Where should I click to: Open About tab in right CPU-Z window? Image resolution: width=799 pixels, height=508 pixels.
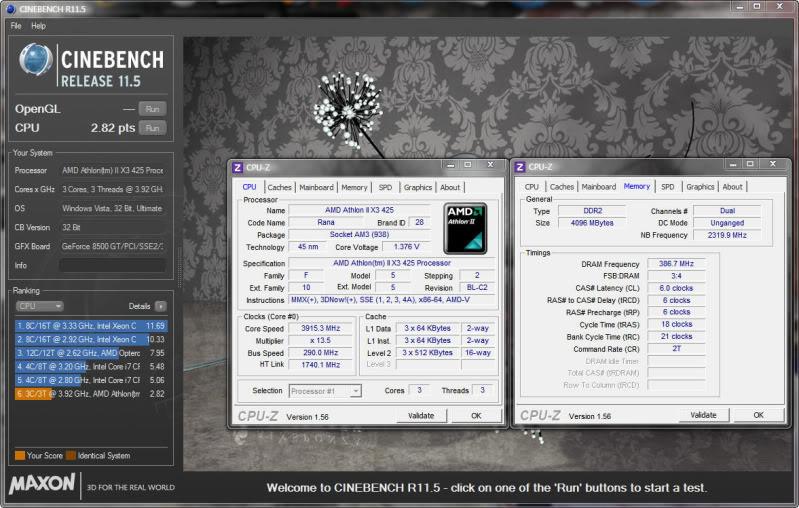(x=732, y=187)
